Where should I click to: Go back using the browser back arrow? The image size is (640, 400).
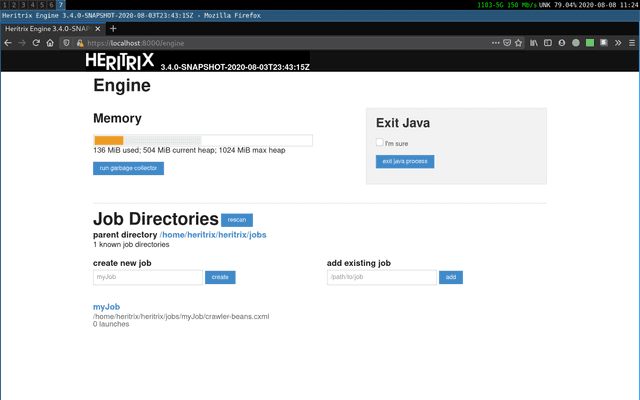pos(8,43)
